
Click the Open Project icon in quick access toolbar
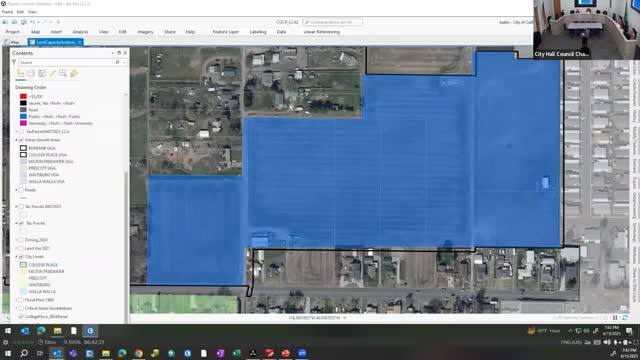coord(14,22)
